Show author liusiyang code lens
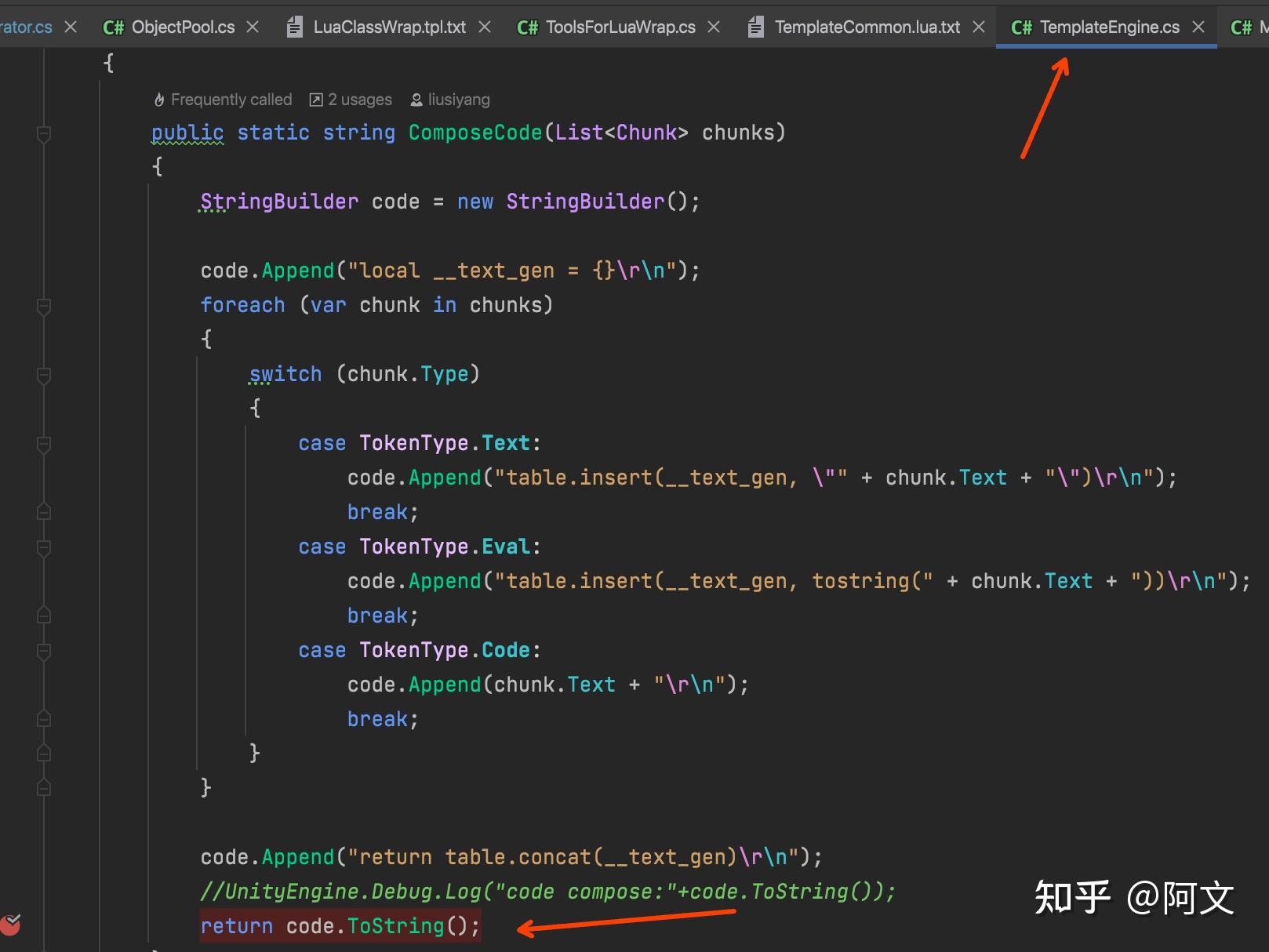 pyautogui.click(x=450, y=100)
